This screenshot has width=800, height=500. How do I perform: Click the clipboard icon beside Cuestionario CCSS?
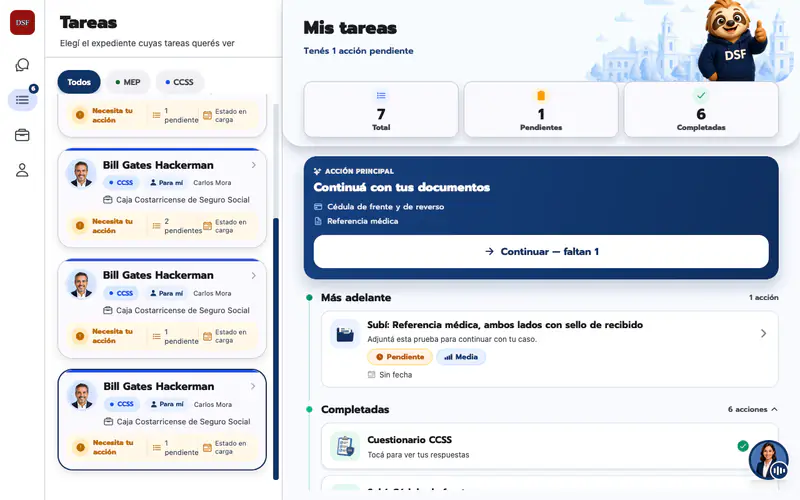coord(345,446)
